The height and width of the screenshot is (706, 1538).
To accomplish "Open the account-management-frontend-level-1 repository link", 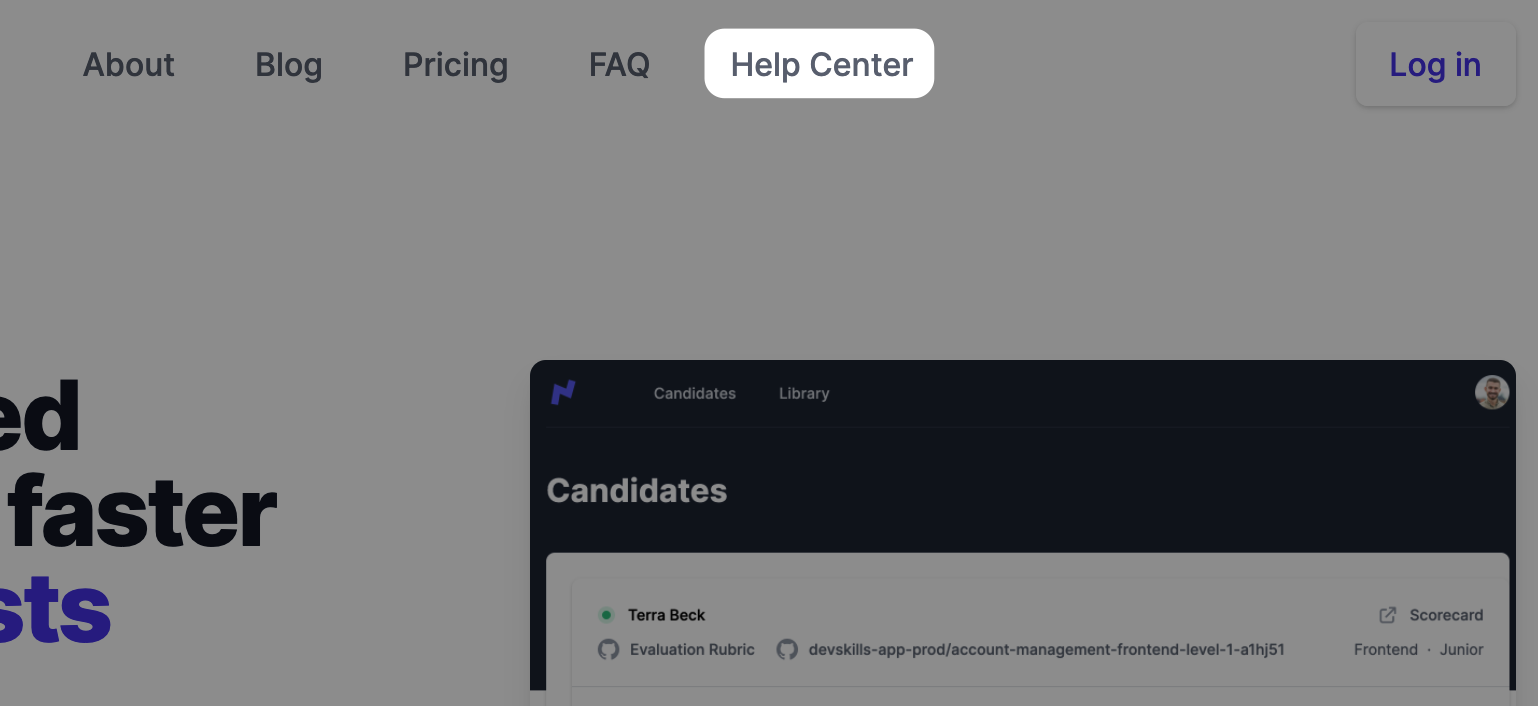I will point(1047,650).
